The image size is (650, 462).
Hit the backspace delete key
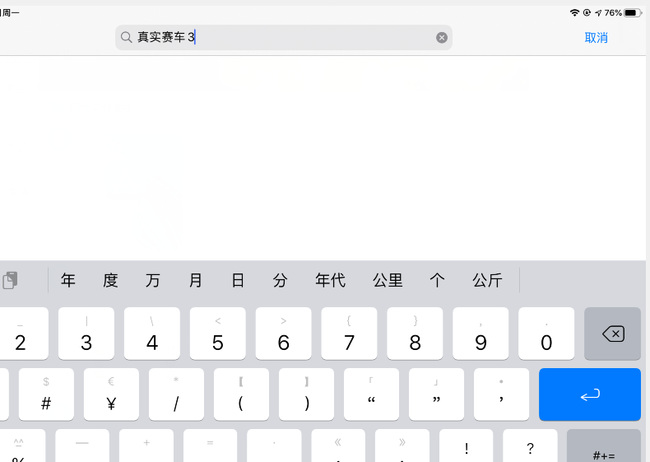click(612, 333)
